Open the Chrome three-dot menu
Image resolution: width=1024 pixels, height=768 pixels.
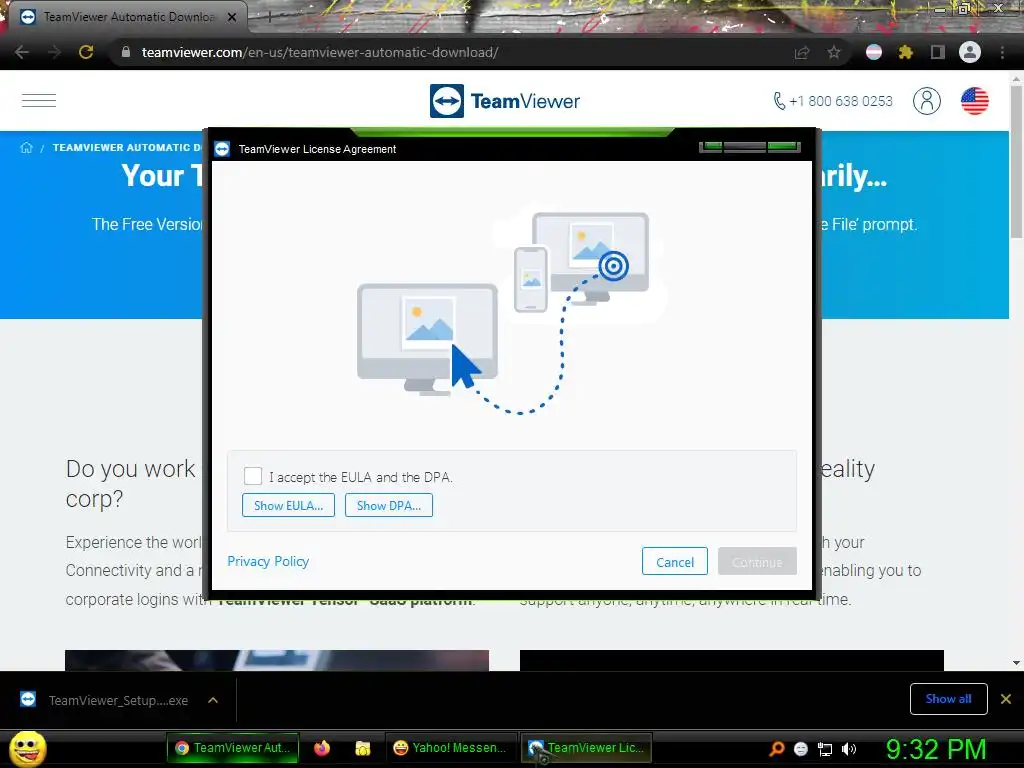click(1002, 52)
